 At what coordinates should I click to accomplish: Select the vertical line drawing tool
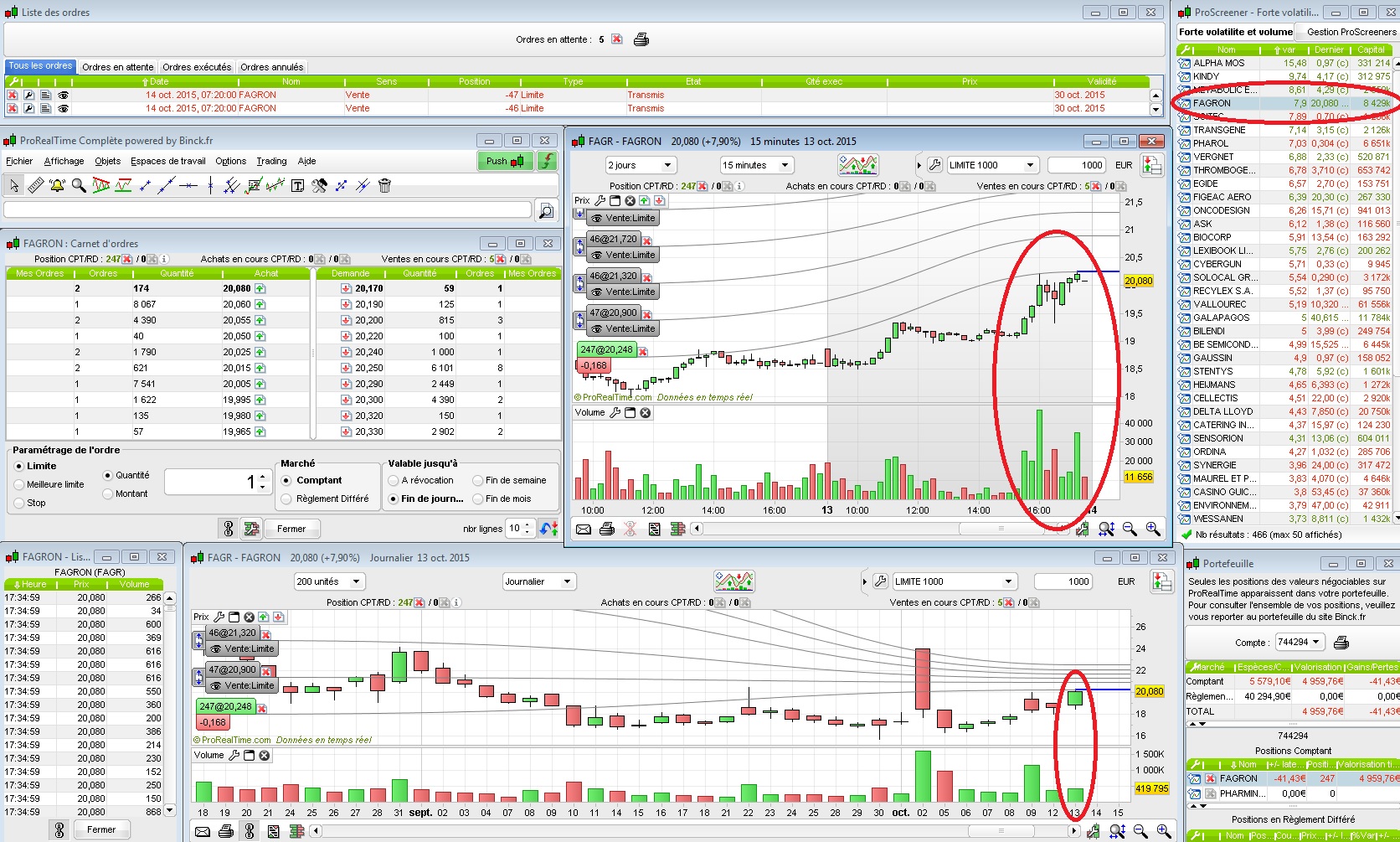point(210,186)
